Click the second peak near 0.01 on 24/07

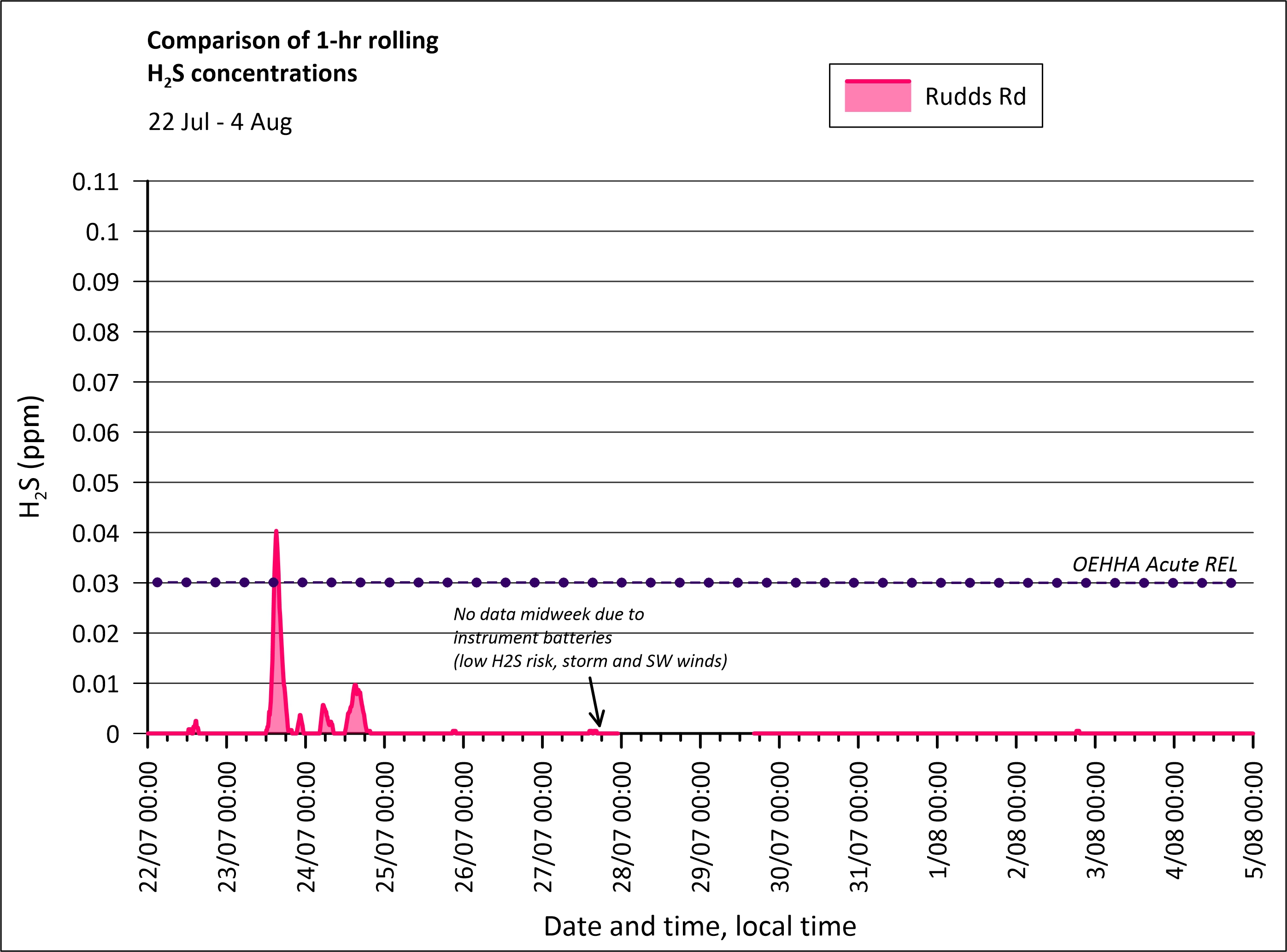pos(355,687)
